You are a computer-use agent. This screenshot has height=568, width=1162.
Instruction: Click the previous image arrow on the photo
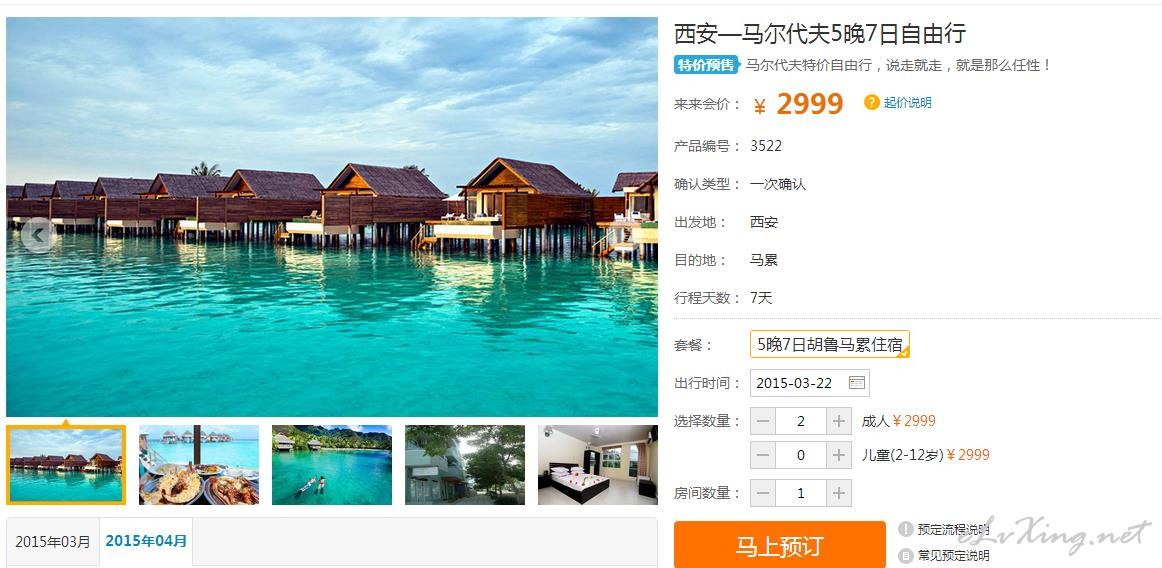pyautogui.click(x=38, y=236)
